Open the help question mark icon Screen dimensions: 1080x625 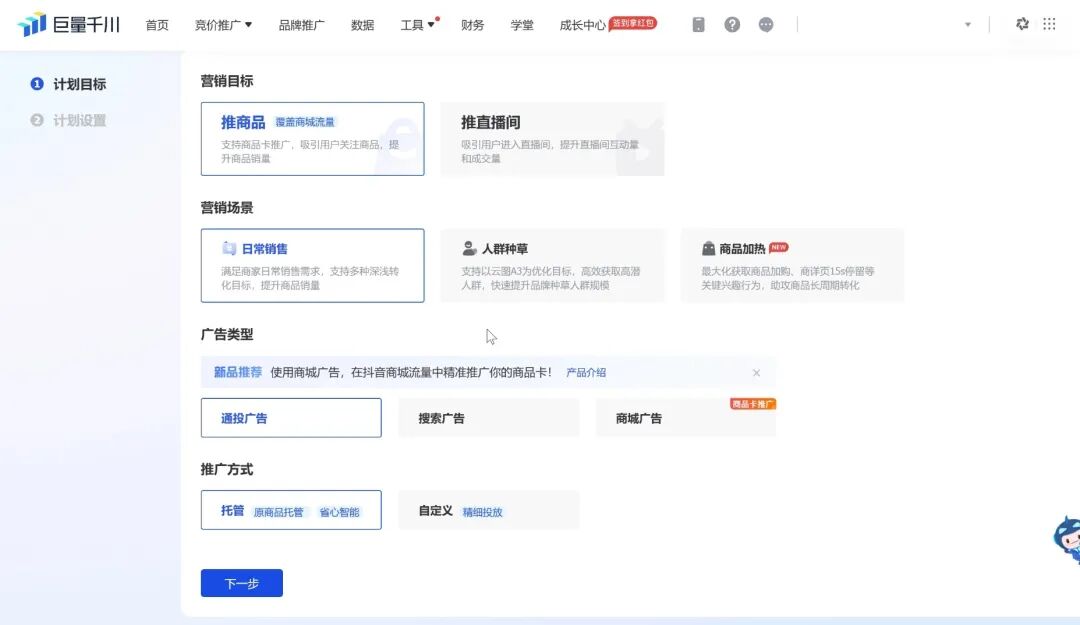(732, 25)
